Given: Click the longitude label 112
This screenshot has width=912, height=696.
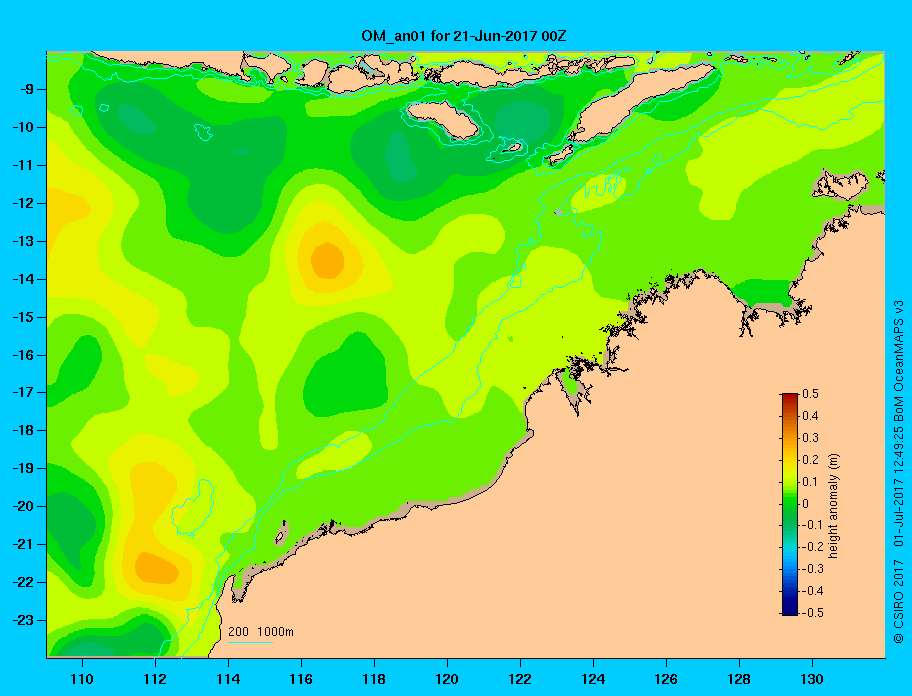Looking at the screenshot, I should point(155,679).
